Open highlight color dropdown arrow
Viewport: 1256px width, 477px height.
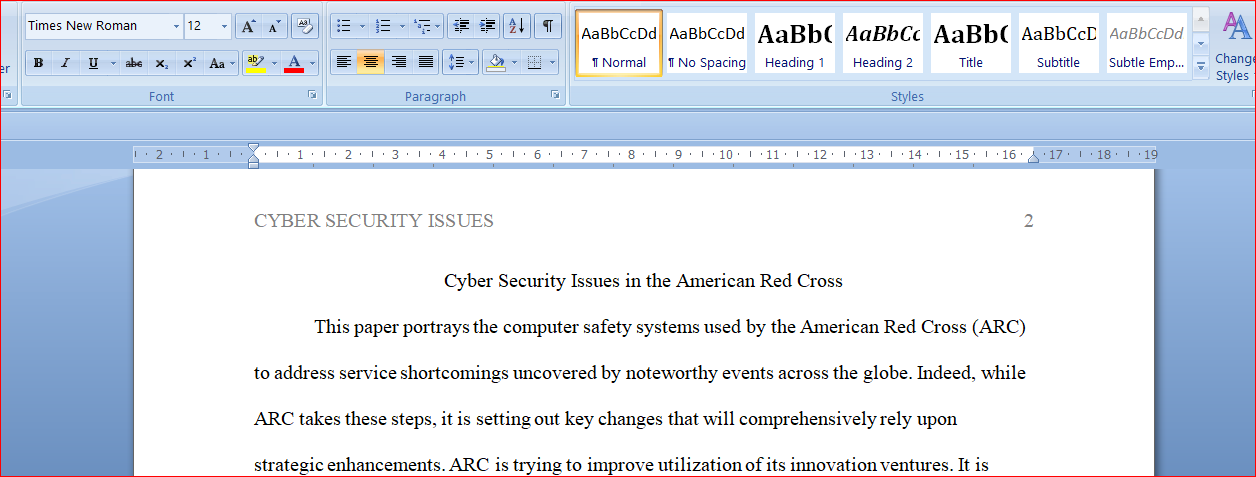[274, 63]
